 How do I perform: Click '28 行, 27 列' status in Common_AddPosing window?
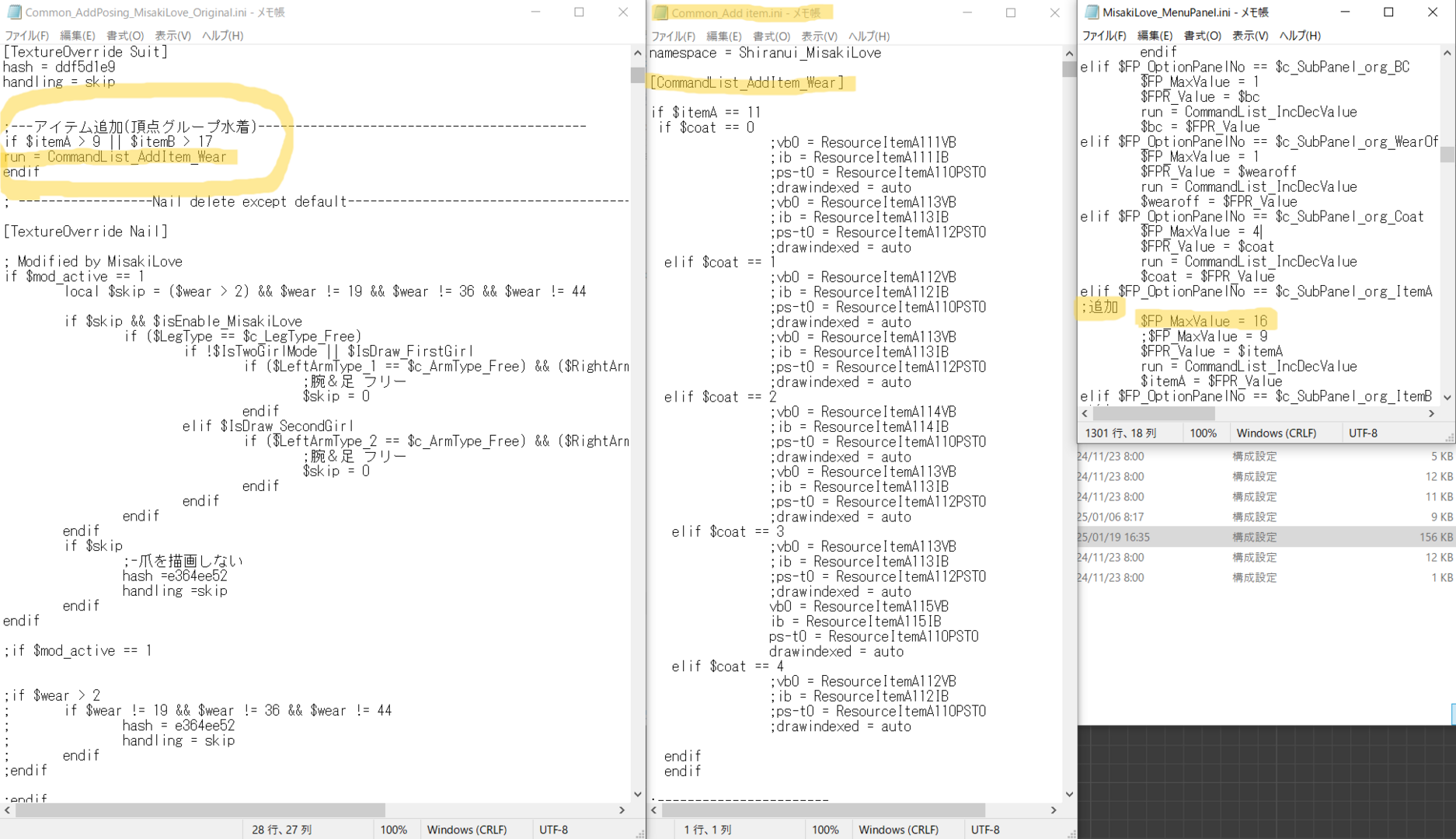(282, 830)
